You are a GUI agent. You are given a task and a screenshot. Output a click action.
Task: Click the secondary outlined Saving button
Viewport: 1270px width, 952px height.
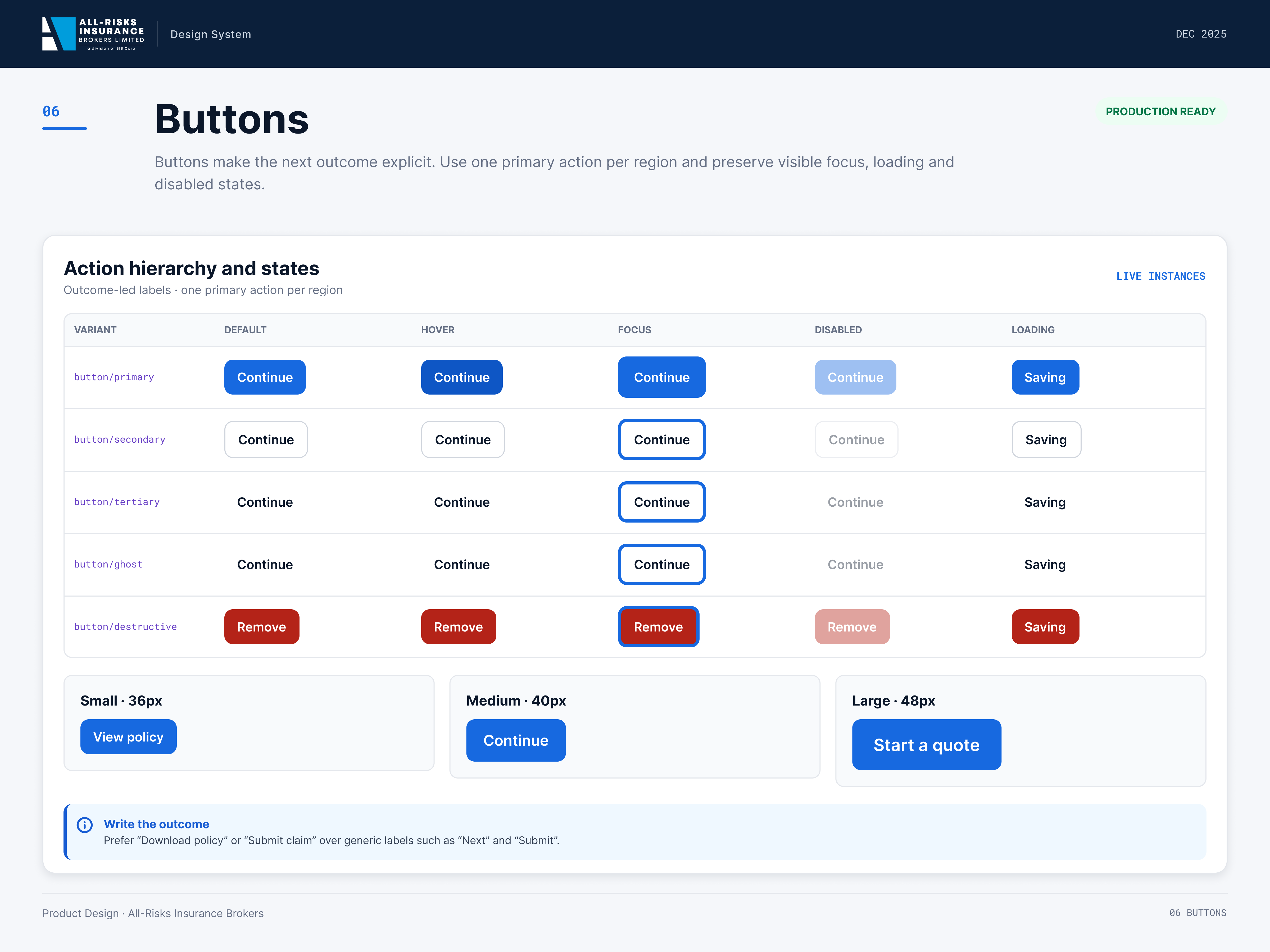1046,440
